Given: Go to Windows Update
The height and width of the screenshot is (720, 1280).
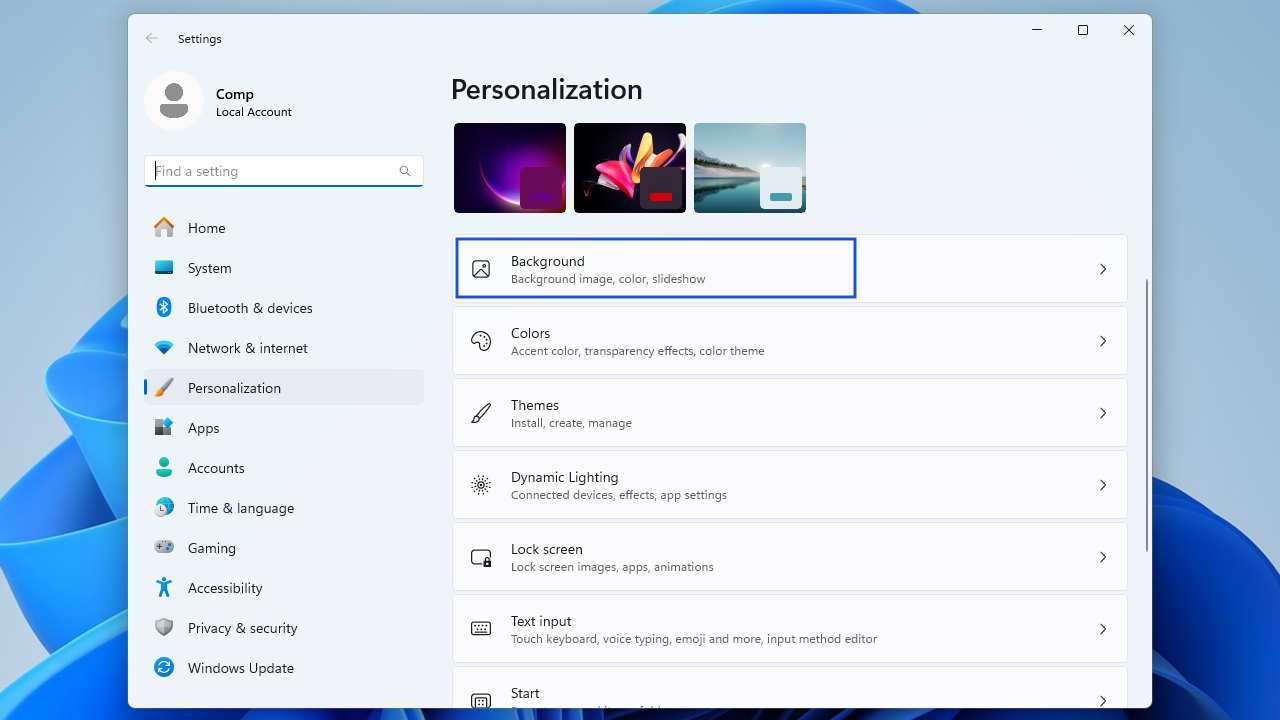Looking at the screenshot, I should coord(284,668).
